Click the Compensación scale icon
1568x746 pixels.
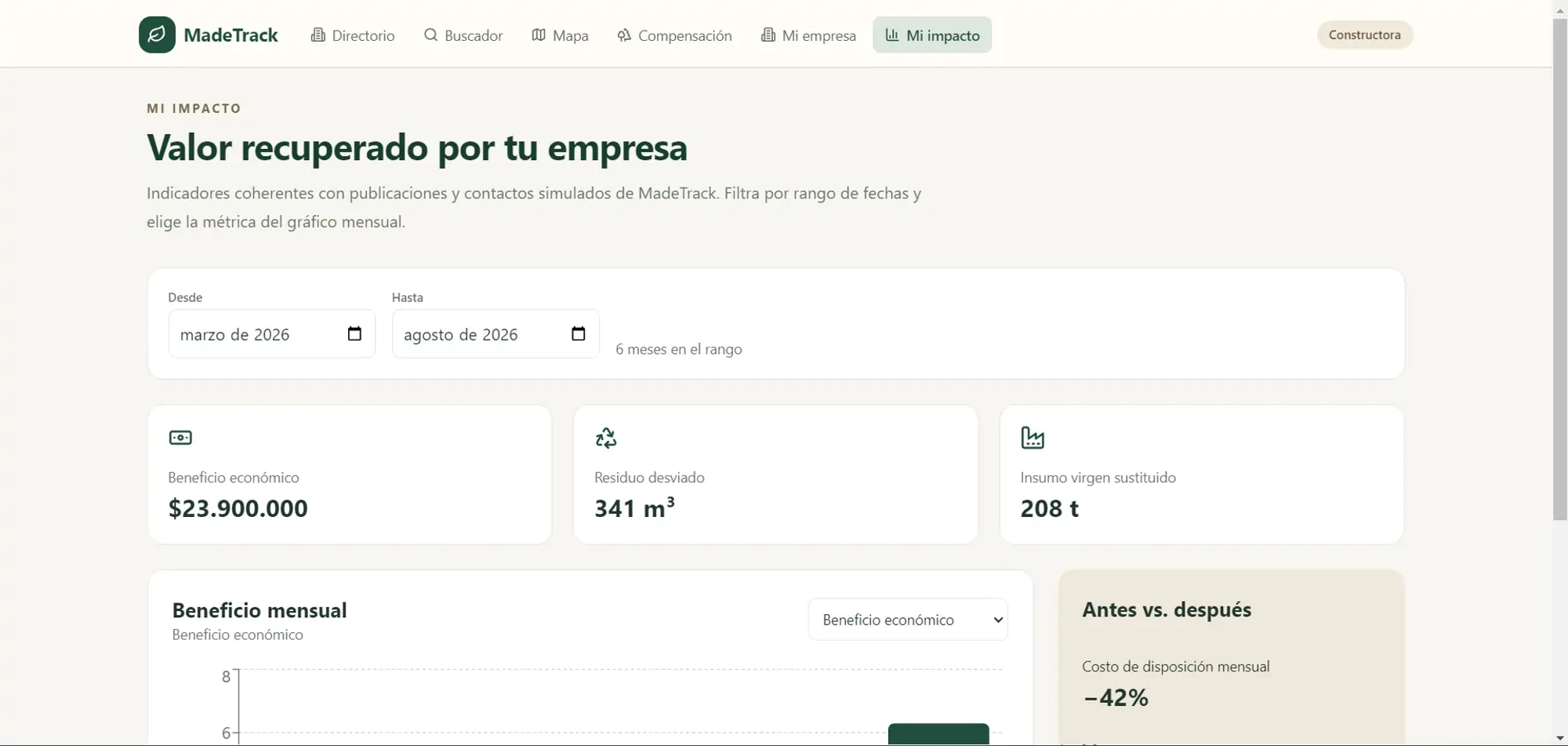pyautogui.click(x=624, y=35)
